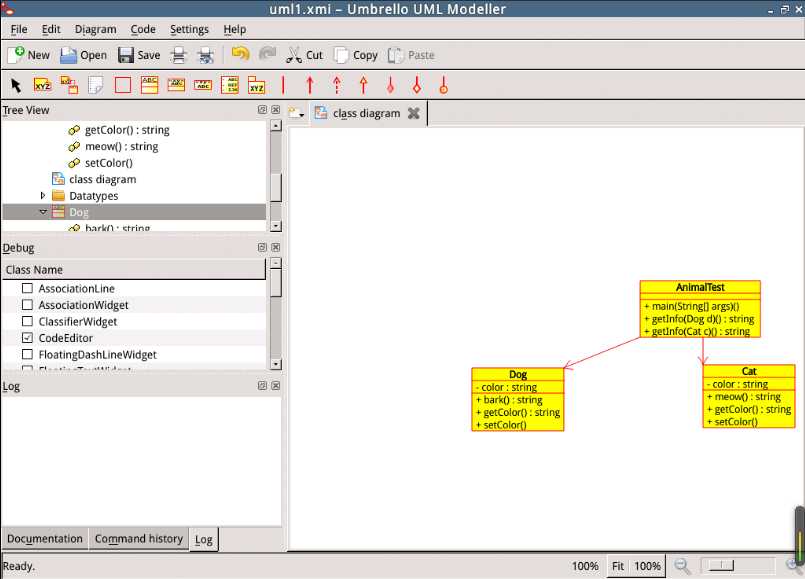This screenshot has width=805, height=579.
Task: Click the Print icon
Action: point(178,55)
